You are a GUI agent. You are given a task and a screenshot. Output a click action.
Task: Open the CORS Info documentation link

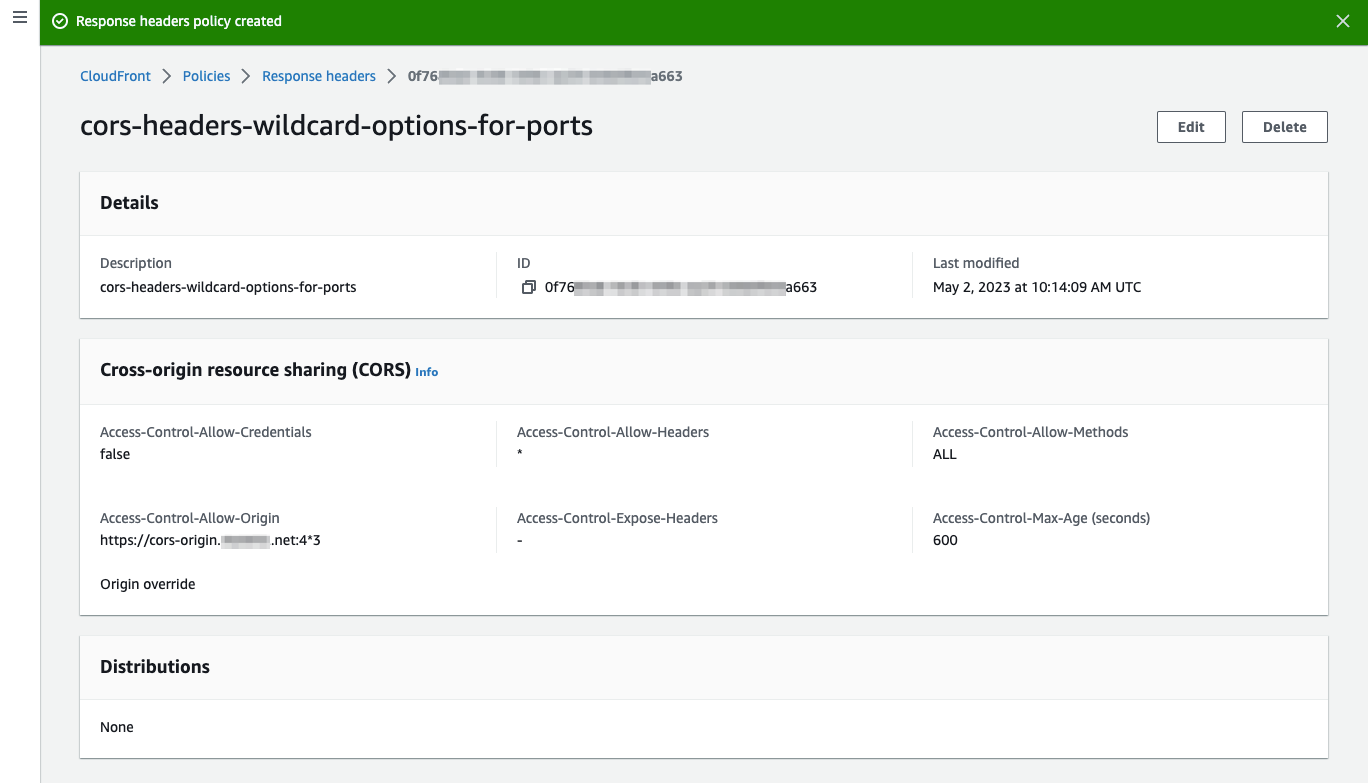click(x=426, y=371)
